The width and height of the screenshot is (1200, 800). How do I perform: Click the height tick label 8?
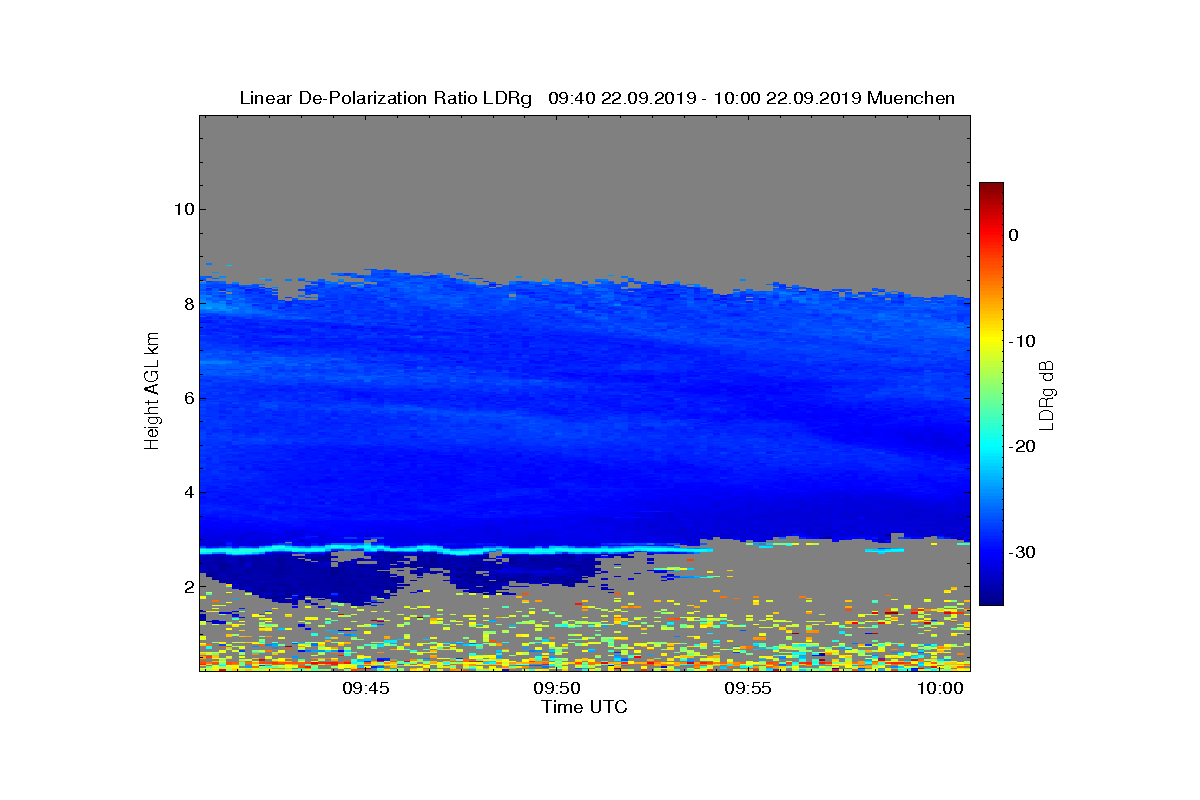click(x=188, y=304)
